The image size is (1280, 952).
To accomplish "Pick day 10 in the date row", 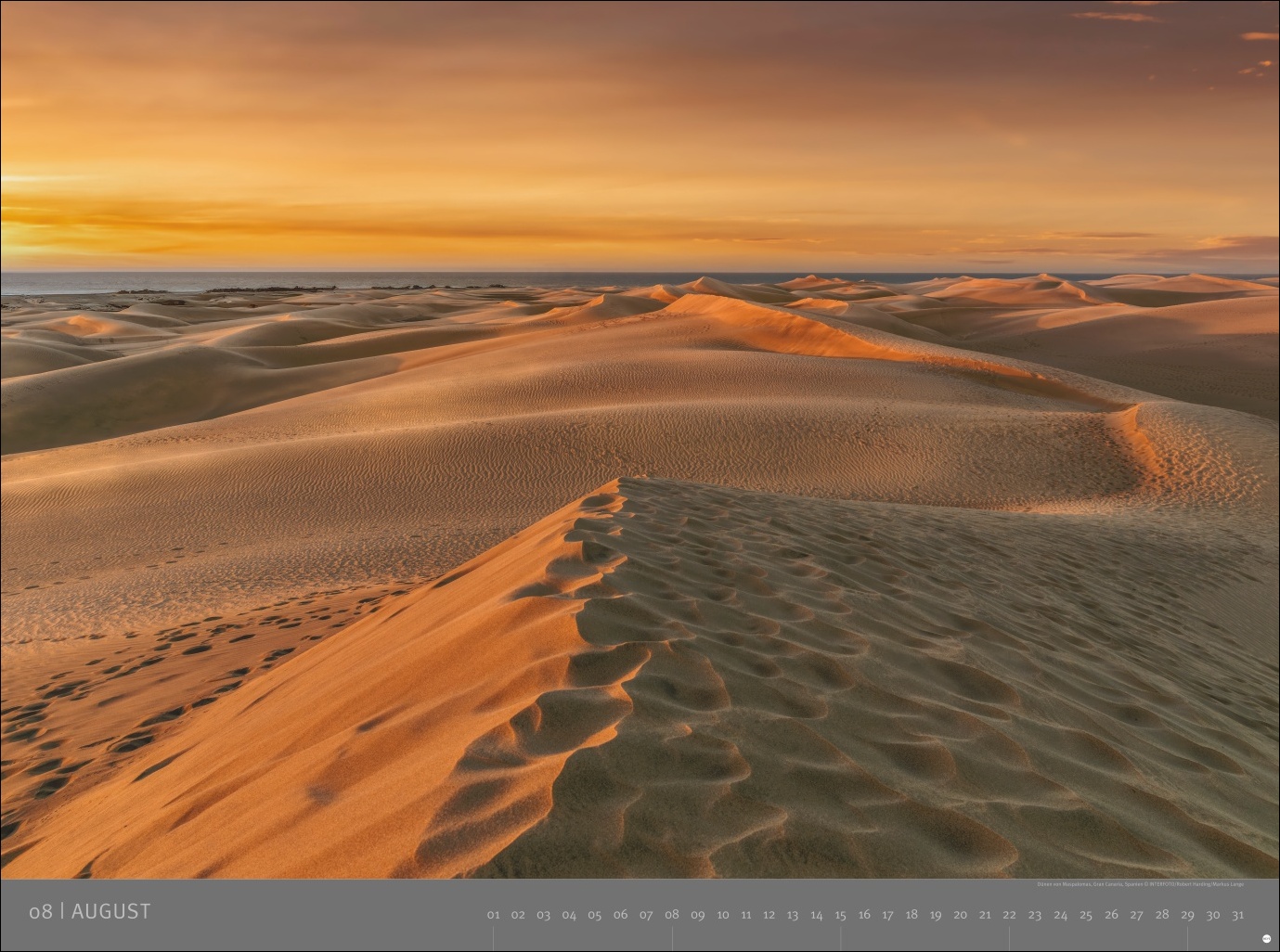I will tap(722, 915).
